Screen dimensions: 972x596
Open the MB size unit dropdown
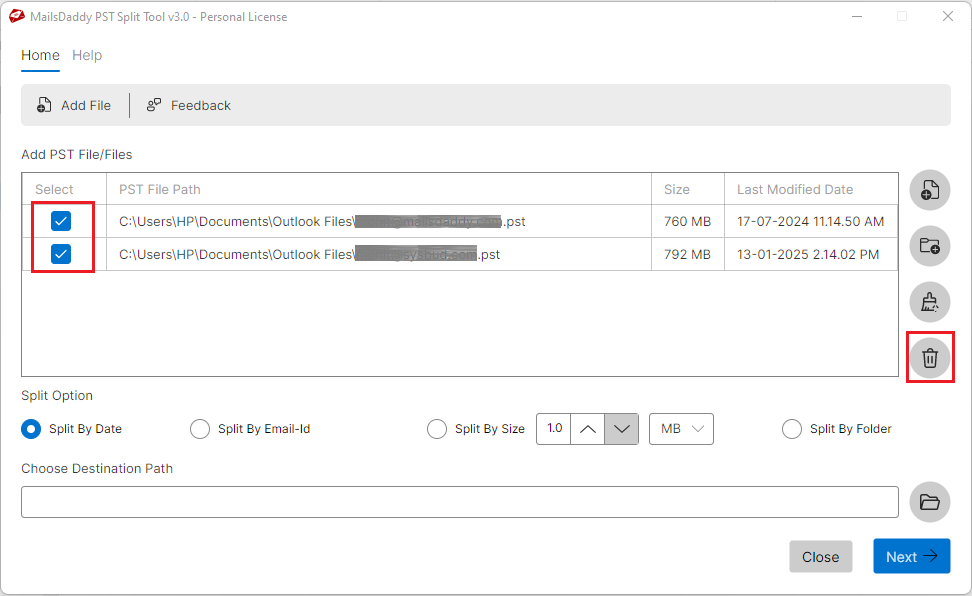[681, 429]
